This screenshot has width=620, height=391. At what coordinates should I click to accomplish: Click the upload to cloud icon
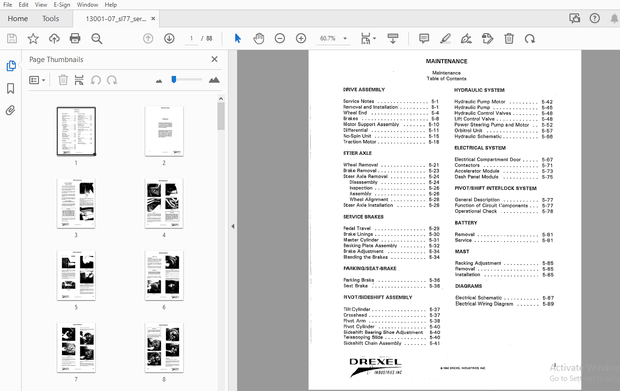pos(54,38)
